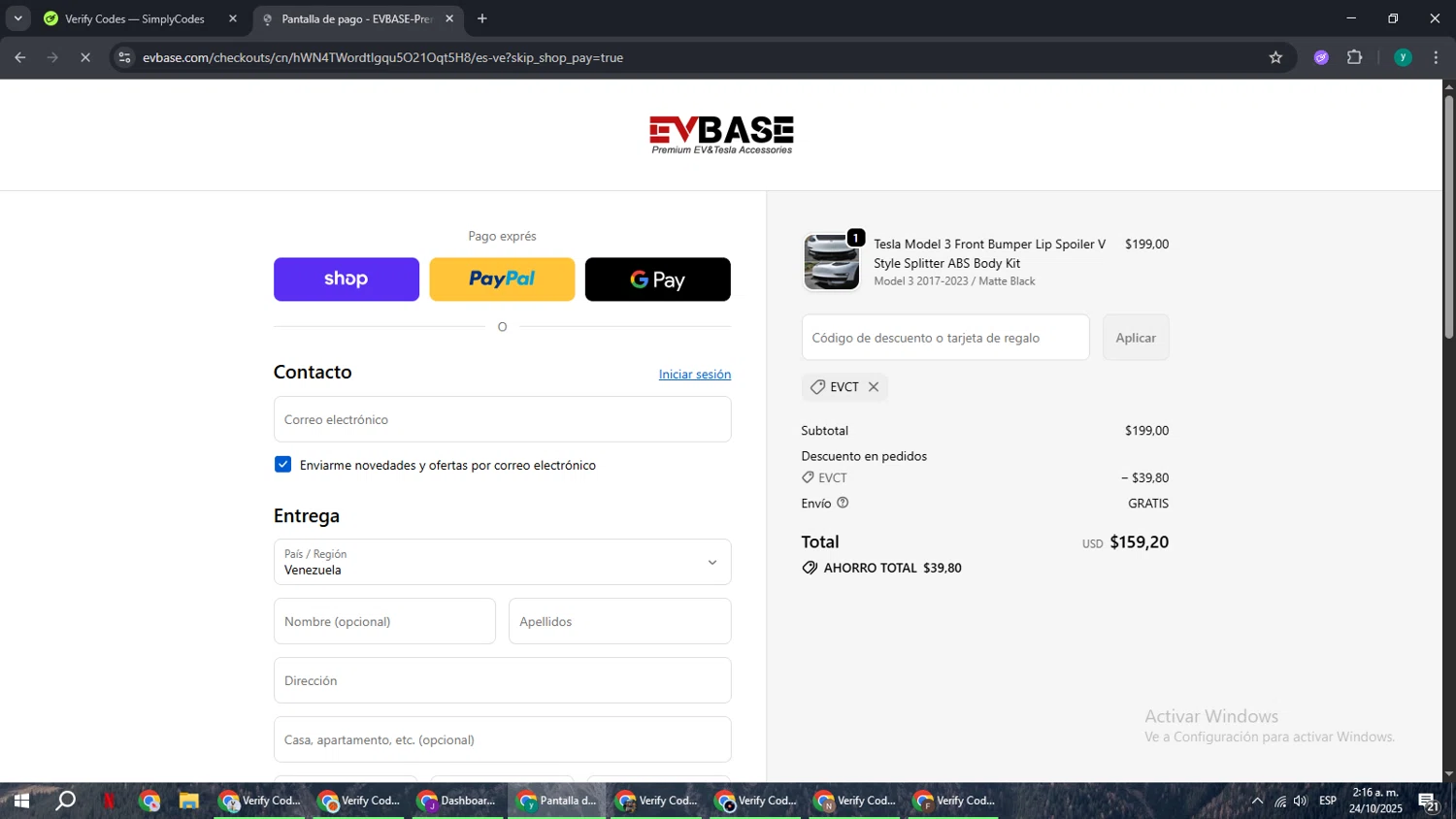Open a new browser tab
This screenshot has height=819, width=1456.
click(x=482, y=18)
